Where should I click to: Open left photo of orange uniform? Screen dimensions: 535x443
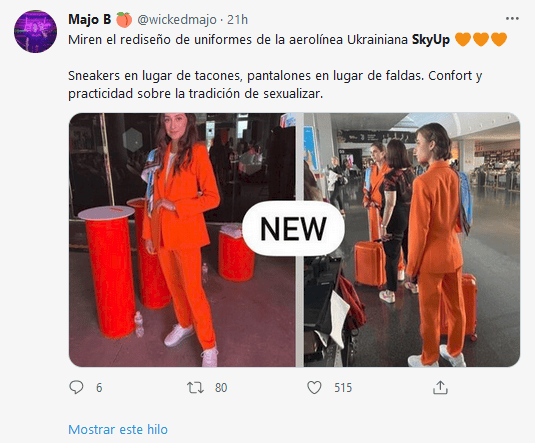point(182,240)
